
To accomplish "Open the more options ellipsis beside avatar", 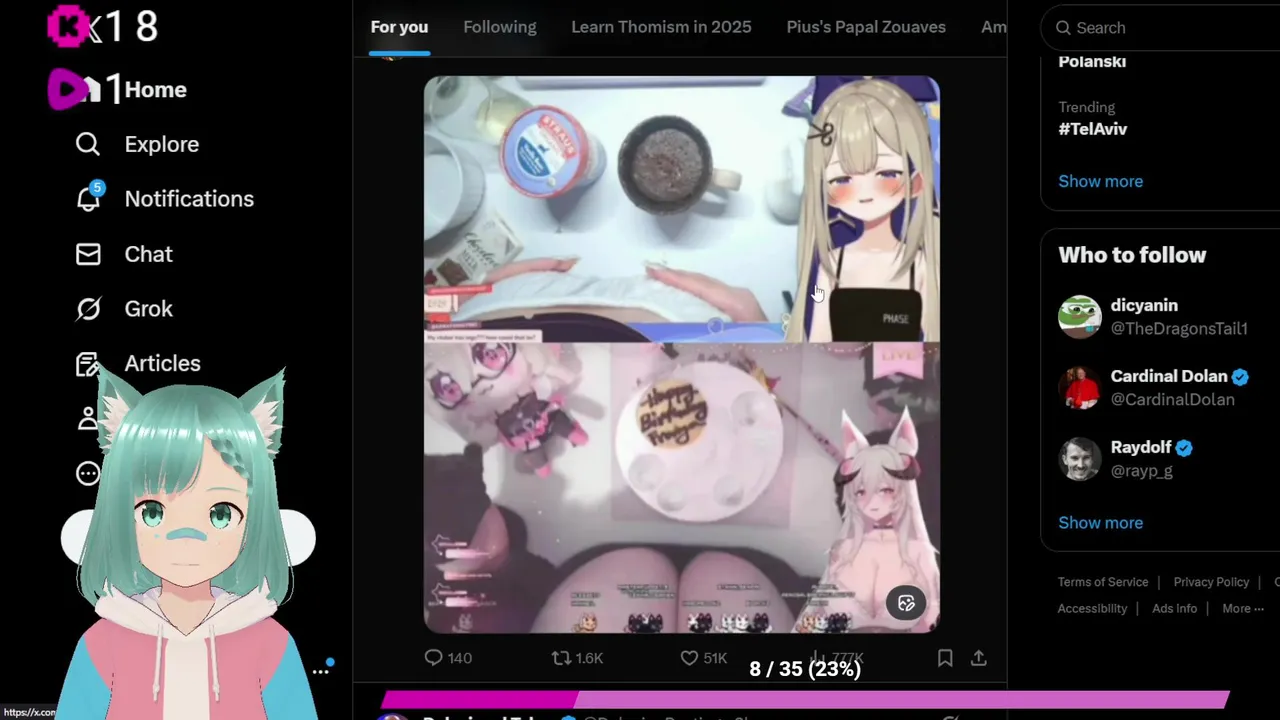I will pyautogui.click(x=320, y=671).
